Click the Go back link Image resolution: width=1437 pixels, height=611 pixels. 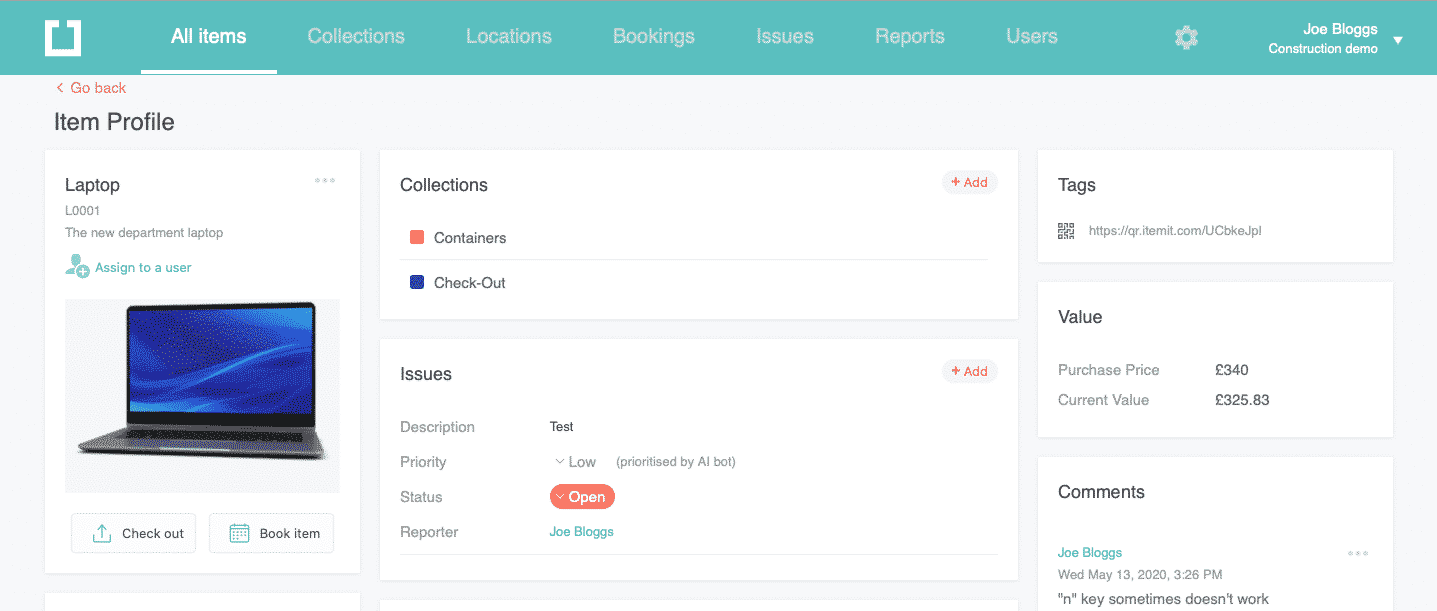tap(90, 88)
